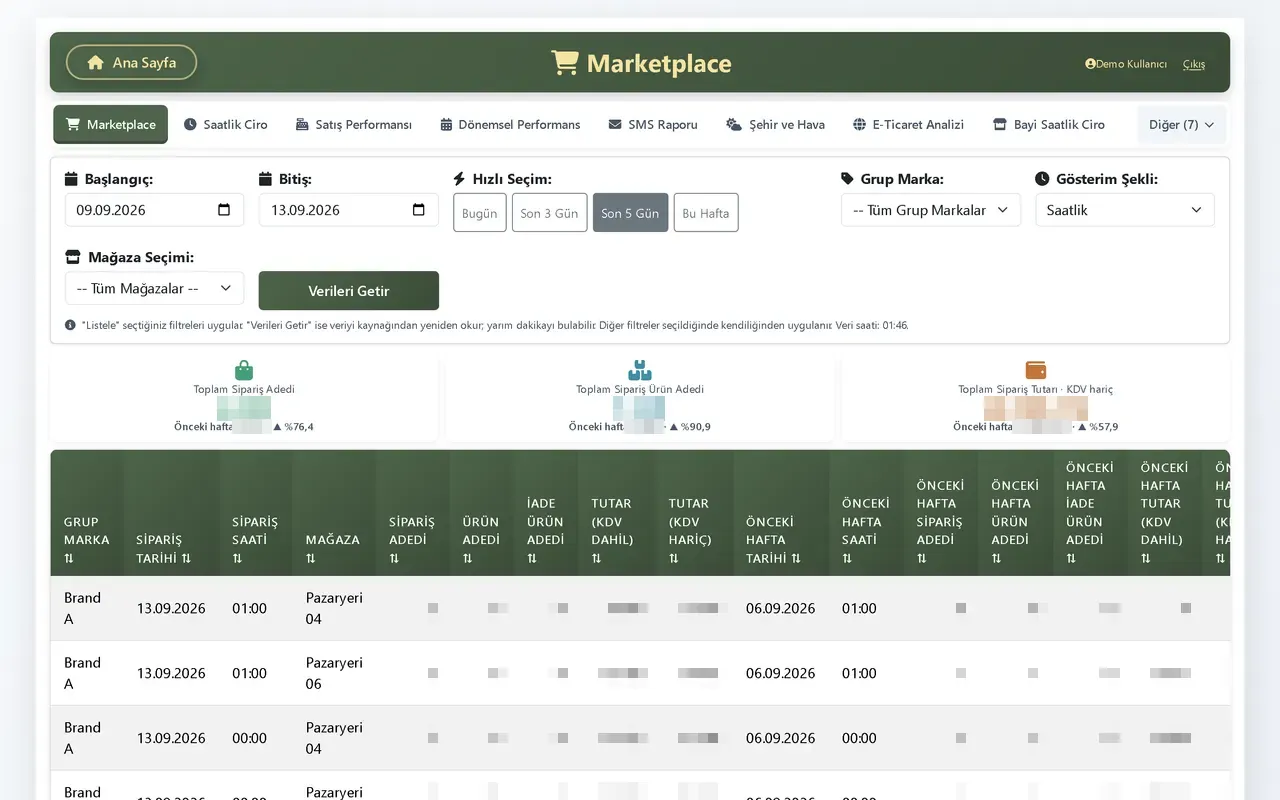Open the Bayi Saatlik Ciro tab

click(x=1049, y=125)
